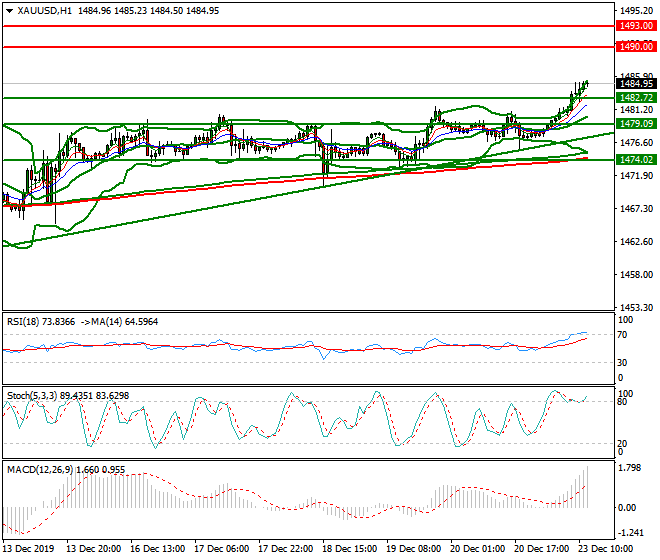Click the green 1474.02 support label
Image resolution: width=660 pixels, height=560 pixels.
click(x=636, y=160)
